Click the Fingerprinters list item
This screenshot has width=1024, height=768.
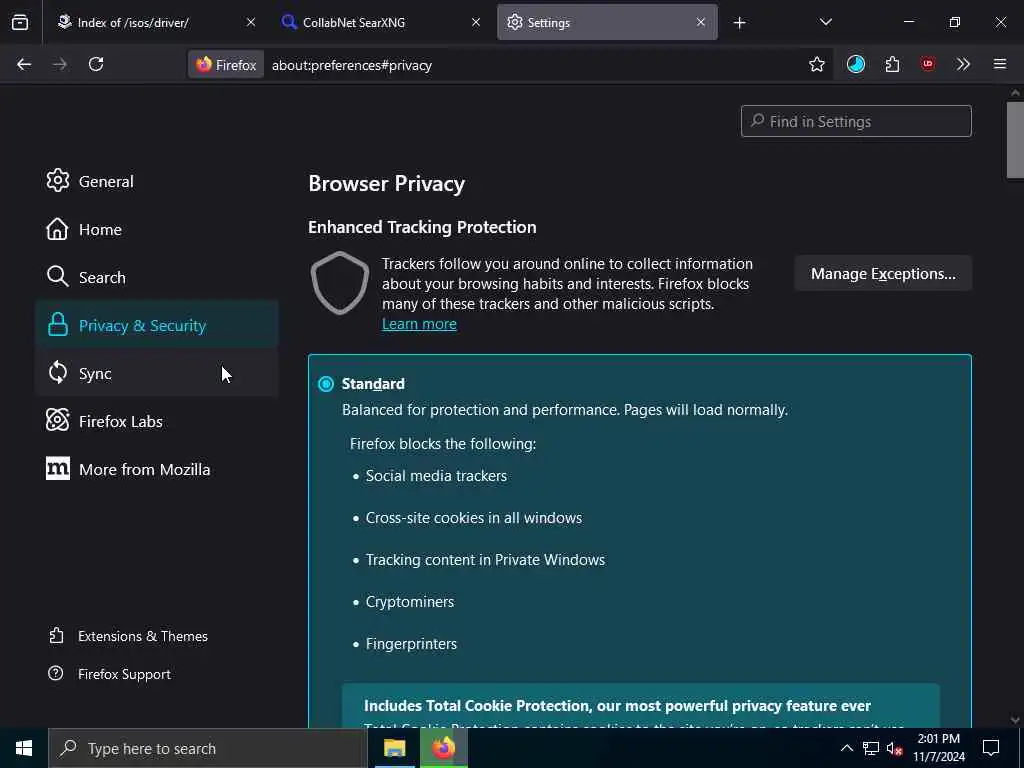coord(411,644)
